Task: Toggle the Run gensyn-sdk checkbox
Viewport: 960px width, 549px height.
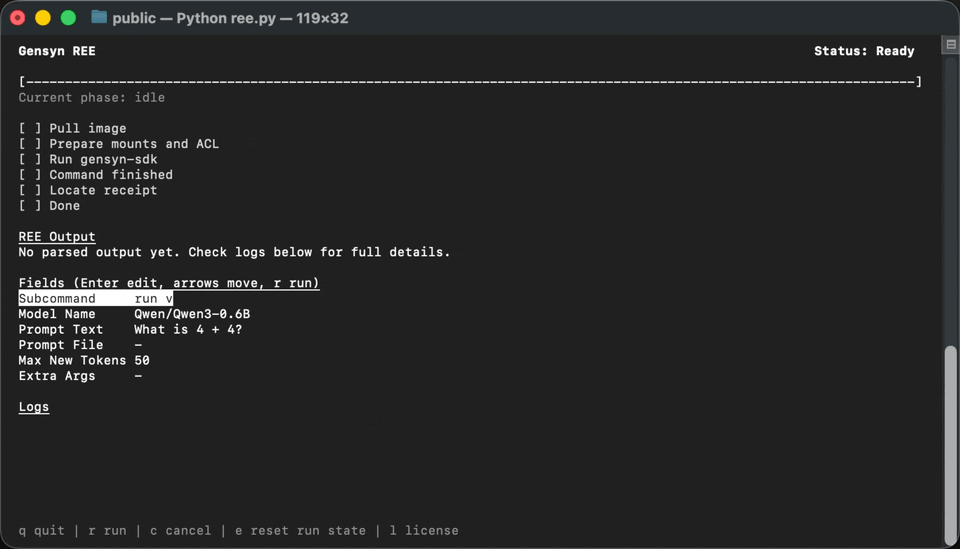Action: [31, 159]
